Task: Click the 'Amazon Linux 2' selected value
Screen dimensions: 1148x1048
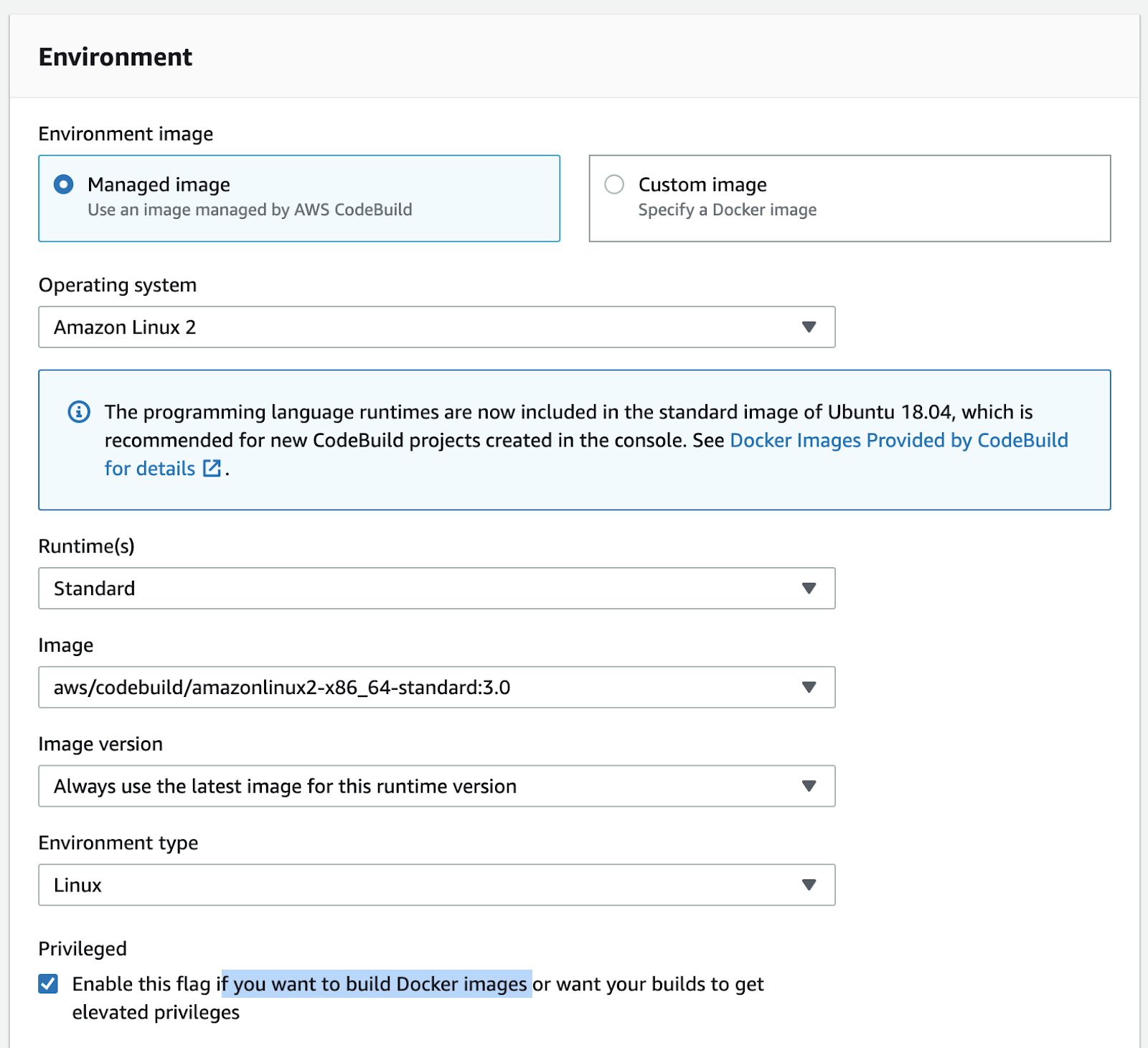Action: click(125, 327)
